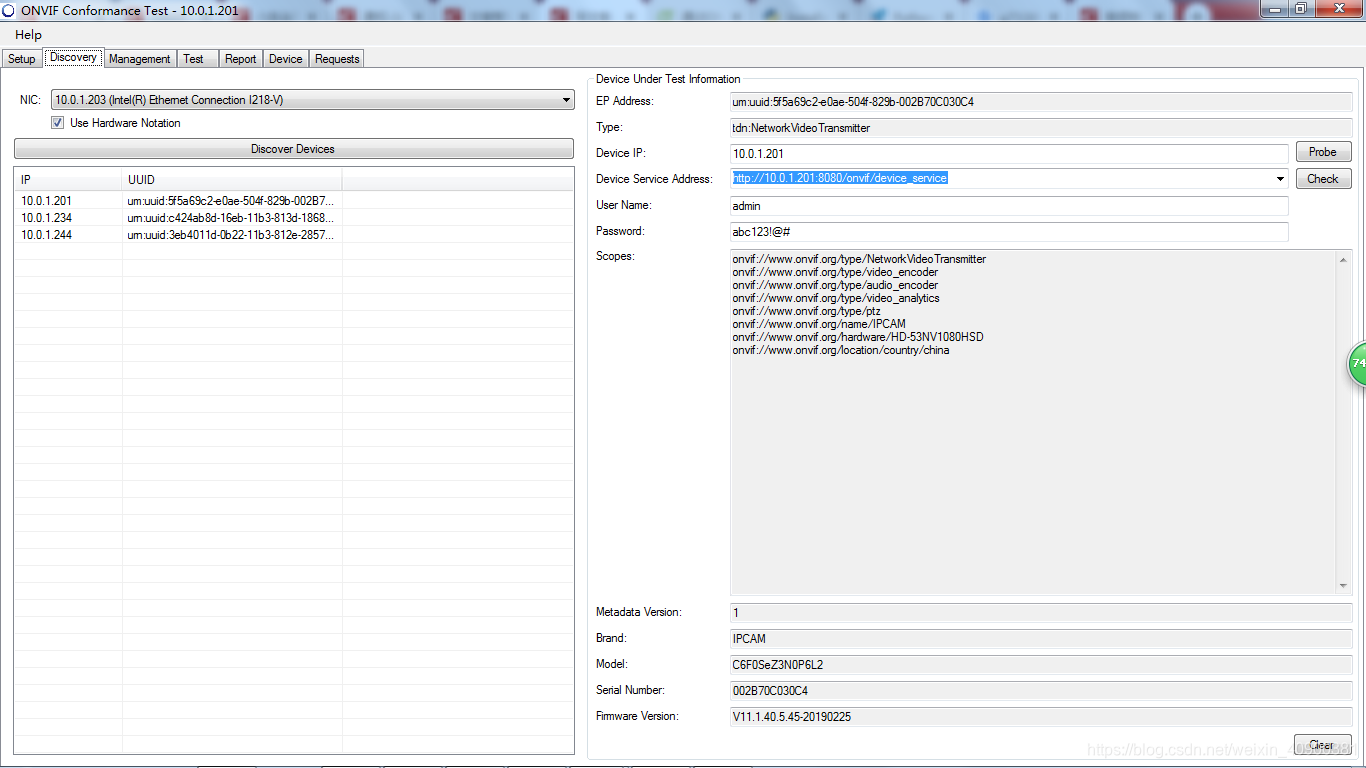
Task: Click UUID starting with 5f5a69c2 in list
Action: [231, 201]
